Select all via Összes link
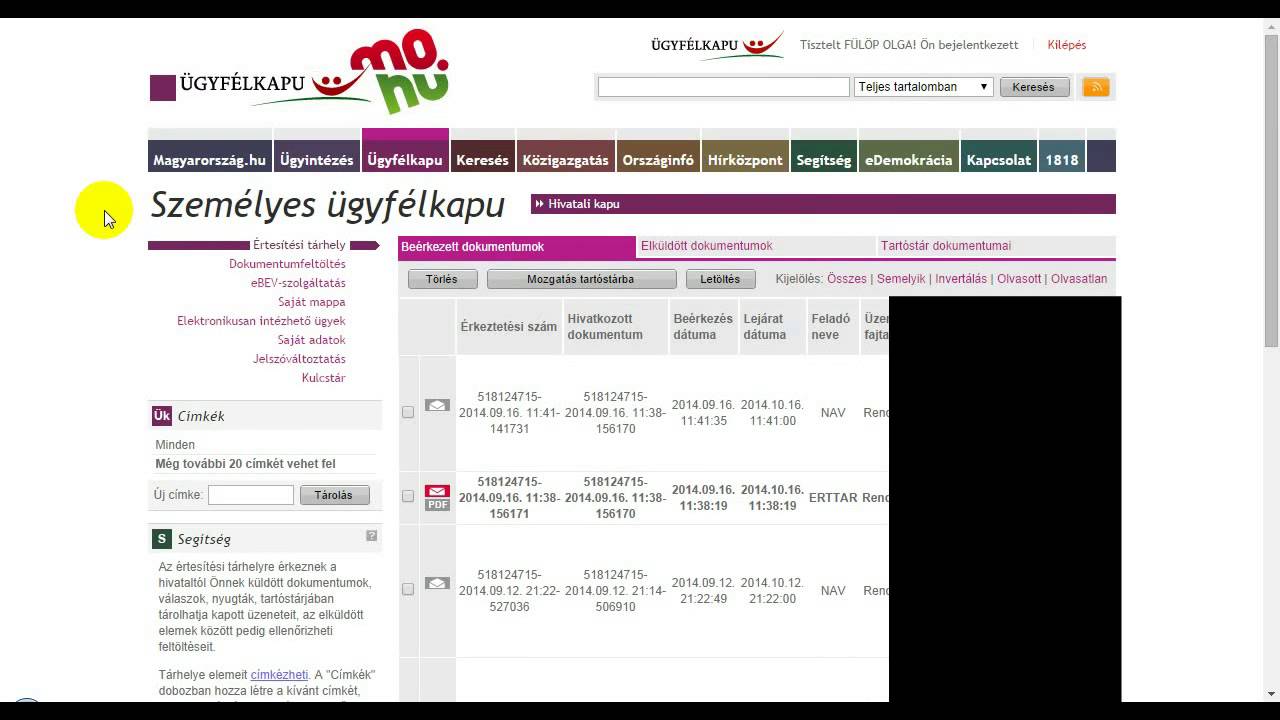The image size is (1280, 720). [x=847, y=279]
